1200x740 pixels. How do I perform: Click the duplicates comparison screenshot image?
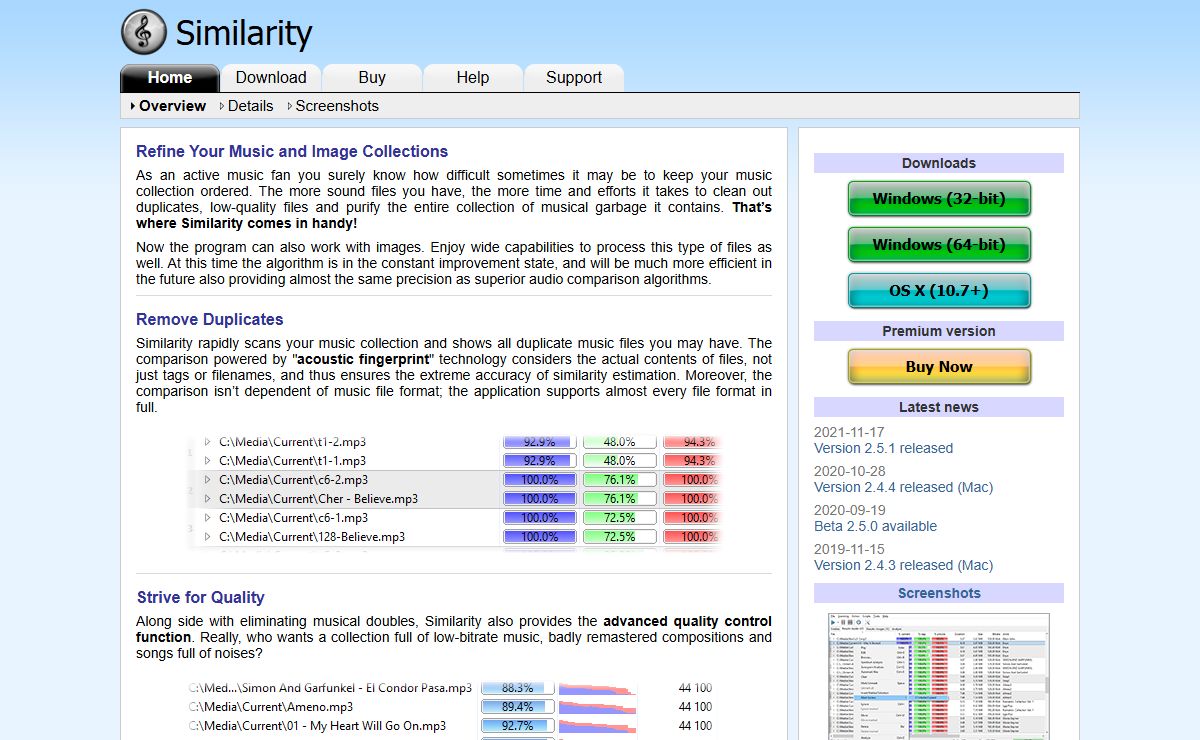click(x=454, y=493)
